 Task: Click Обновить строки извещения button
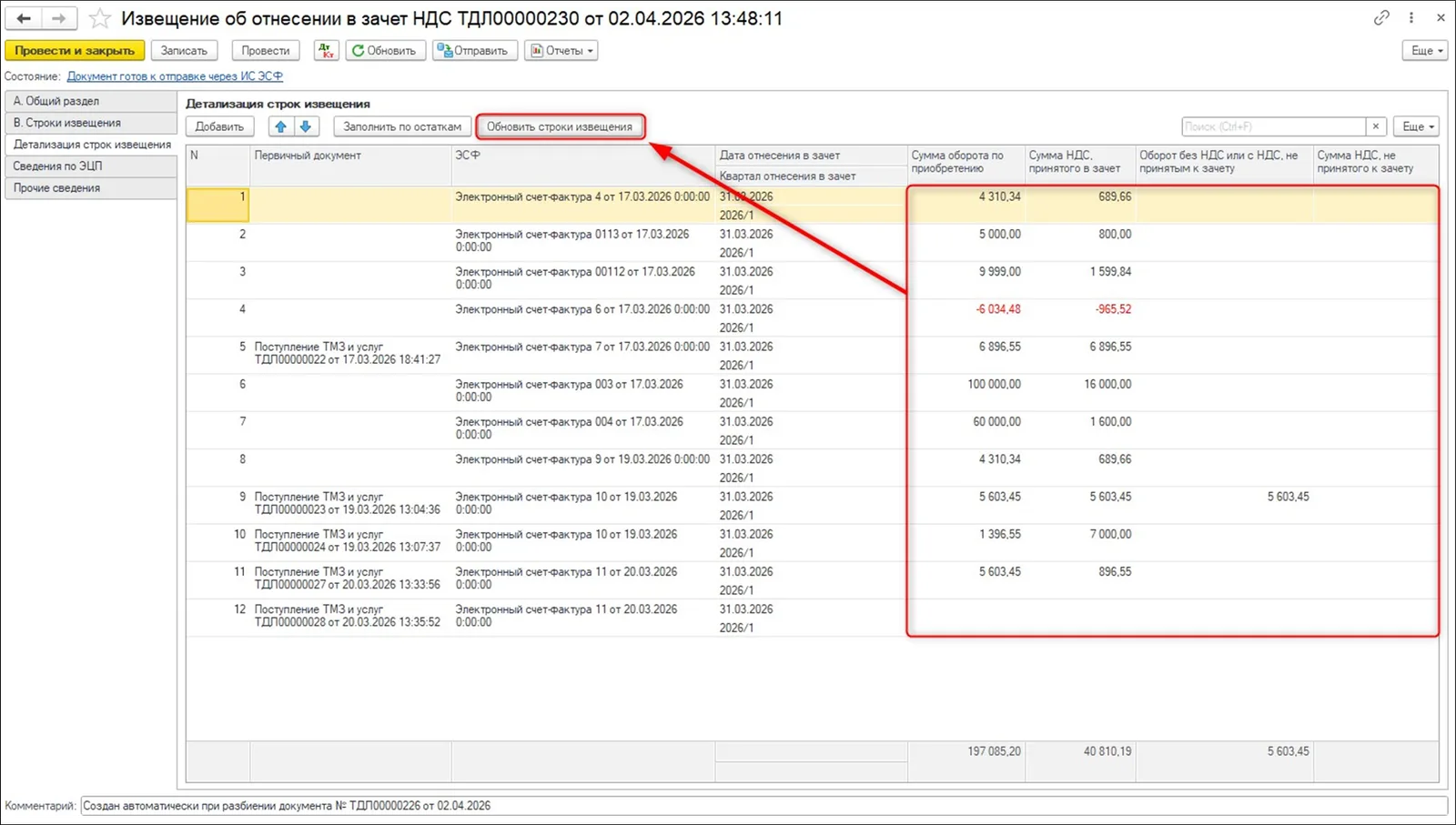pos(560,126)
